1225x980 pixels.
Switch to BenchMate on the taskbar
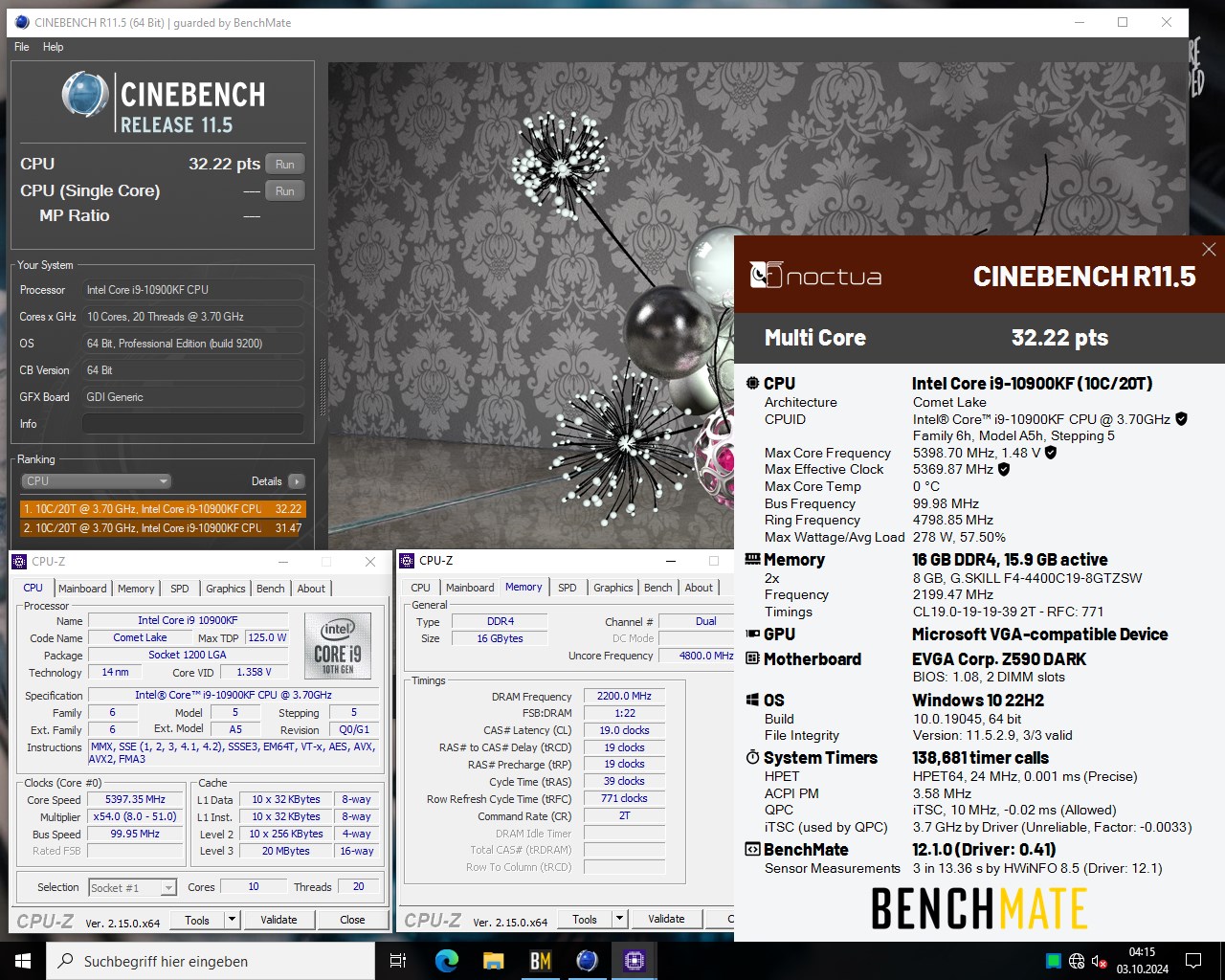click(x=541, y=961)
